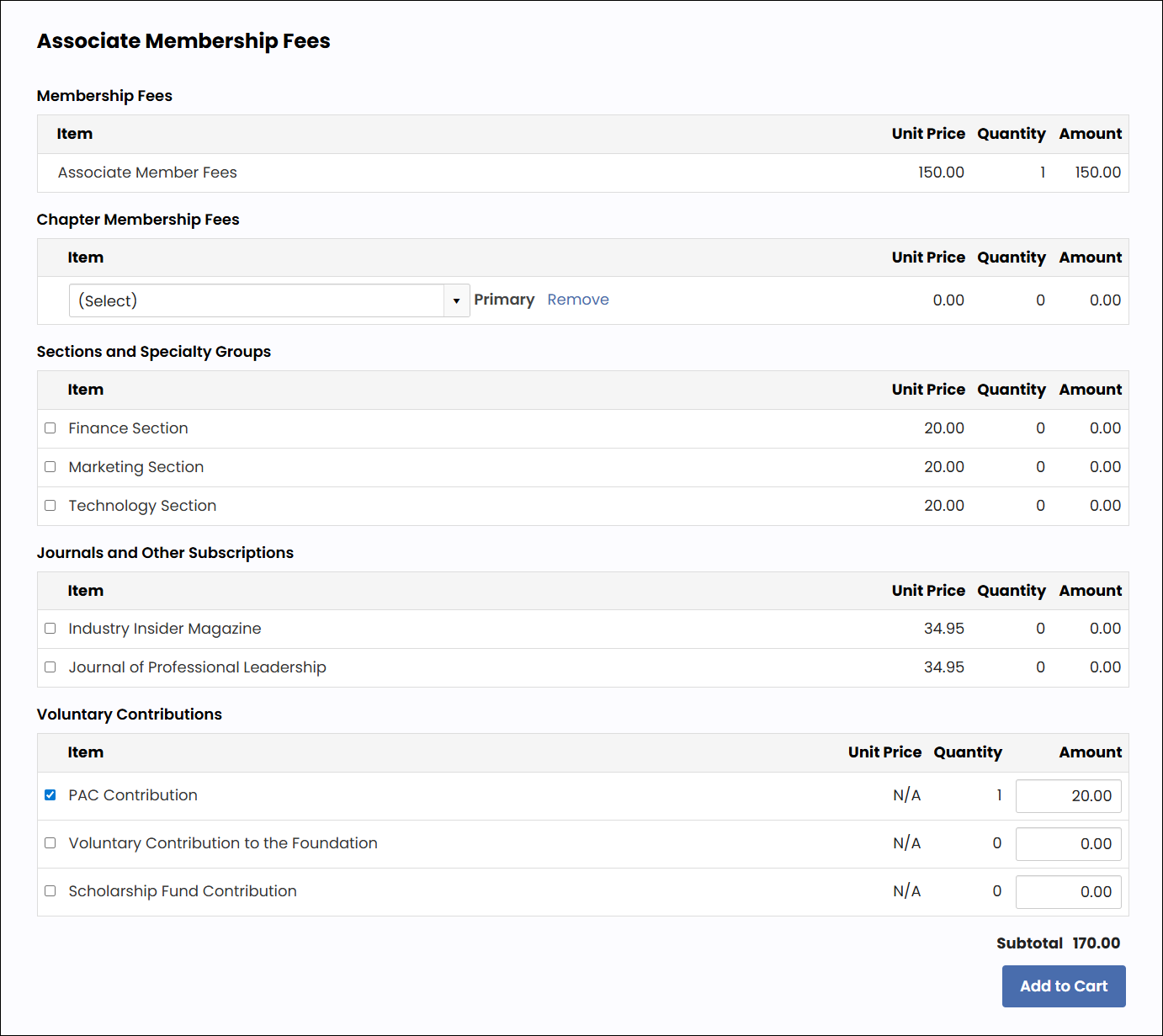
Task: Click the 20.00 unit price for Finance Section
Action: click(x=944, y=428)
